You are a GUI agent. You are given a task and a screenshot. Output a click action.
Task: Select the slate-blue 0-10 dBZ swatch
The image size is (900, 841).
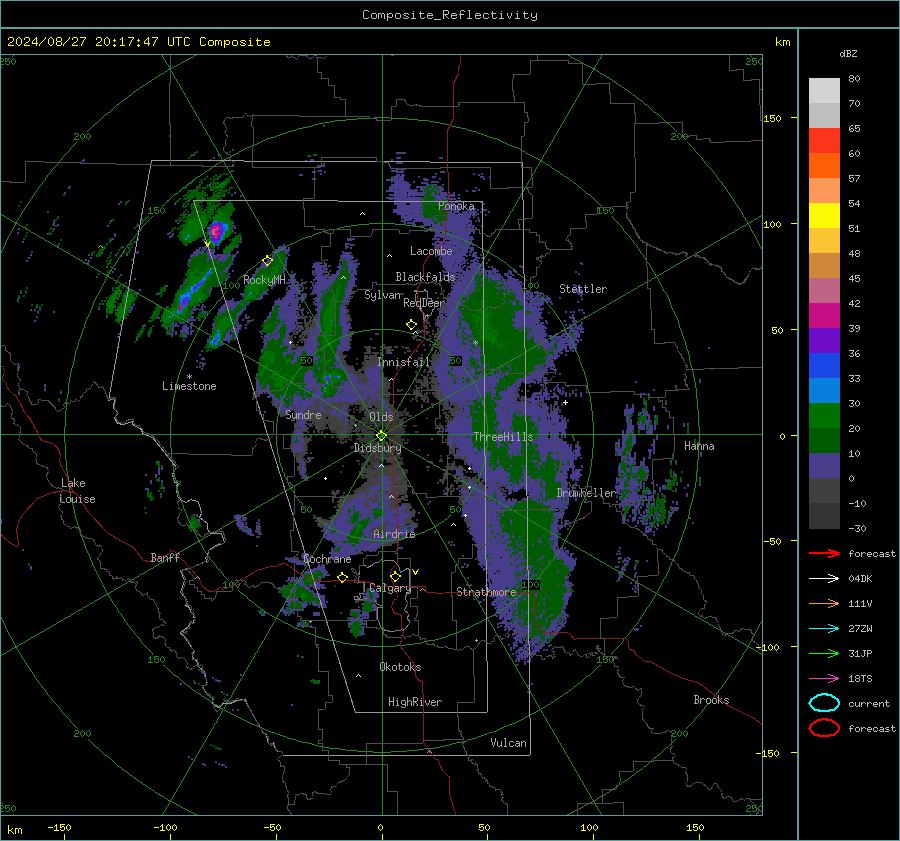[824, 466]
